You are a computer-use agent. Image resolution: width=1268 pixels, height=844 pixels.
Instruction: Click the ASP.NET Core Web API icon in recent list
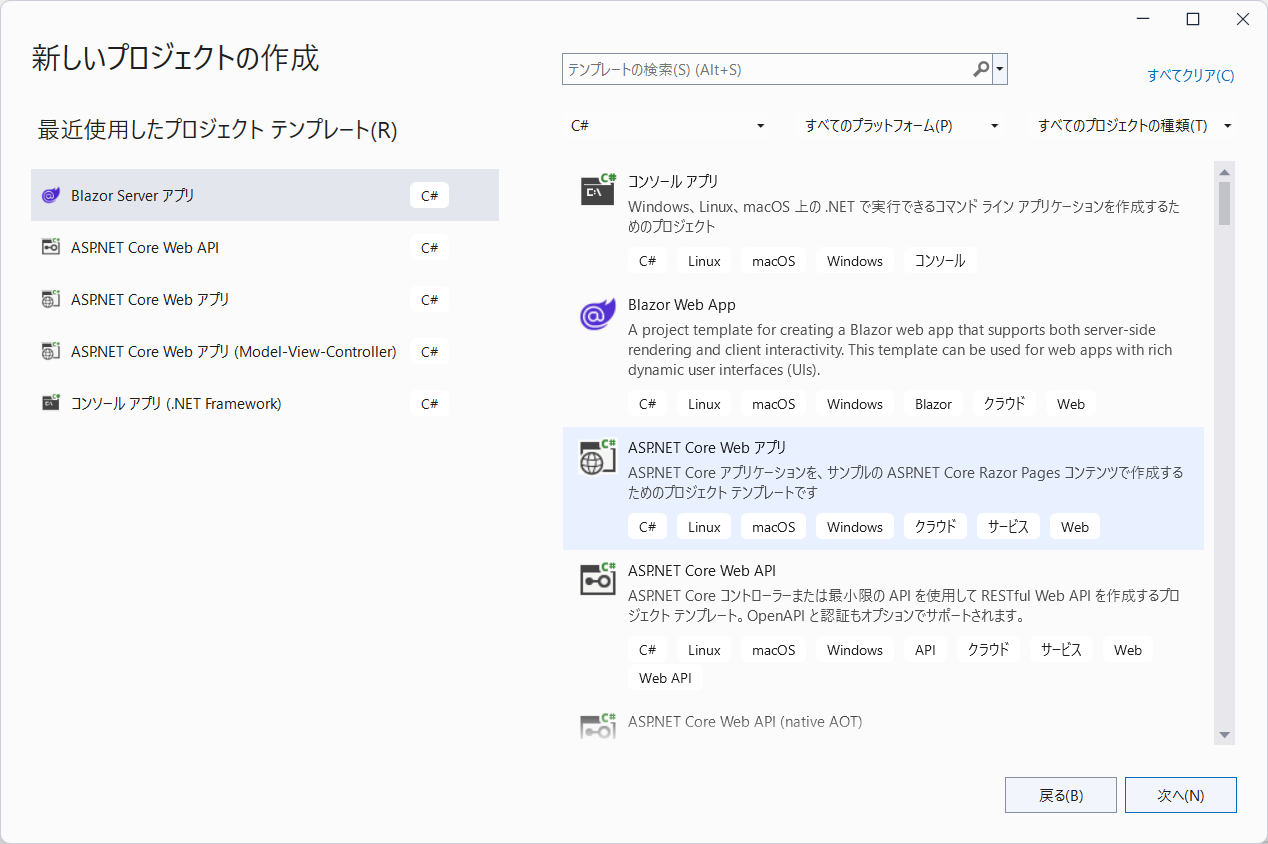click(51, 248)
